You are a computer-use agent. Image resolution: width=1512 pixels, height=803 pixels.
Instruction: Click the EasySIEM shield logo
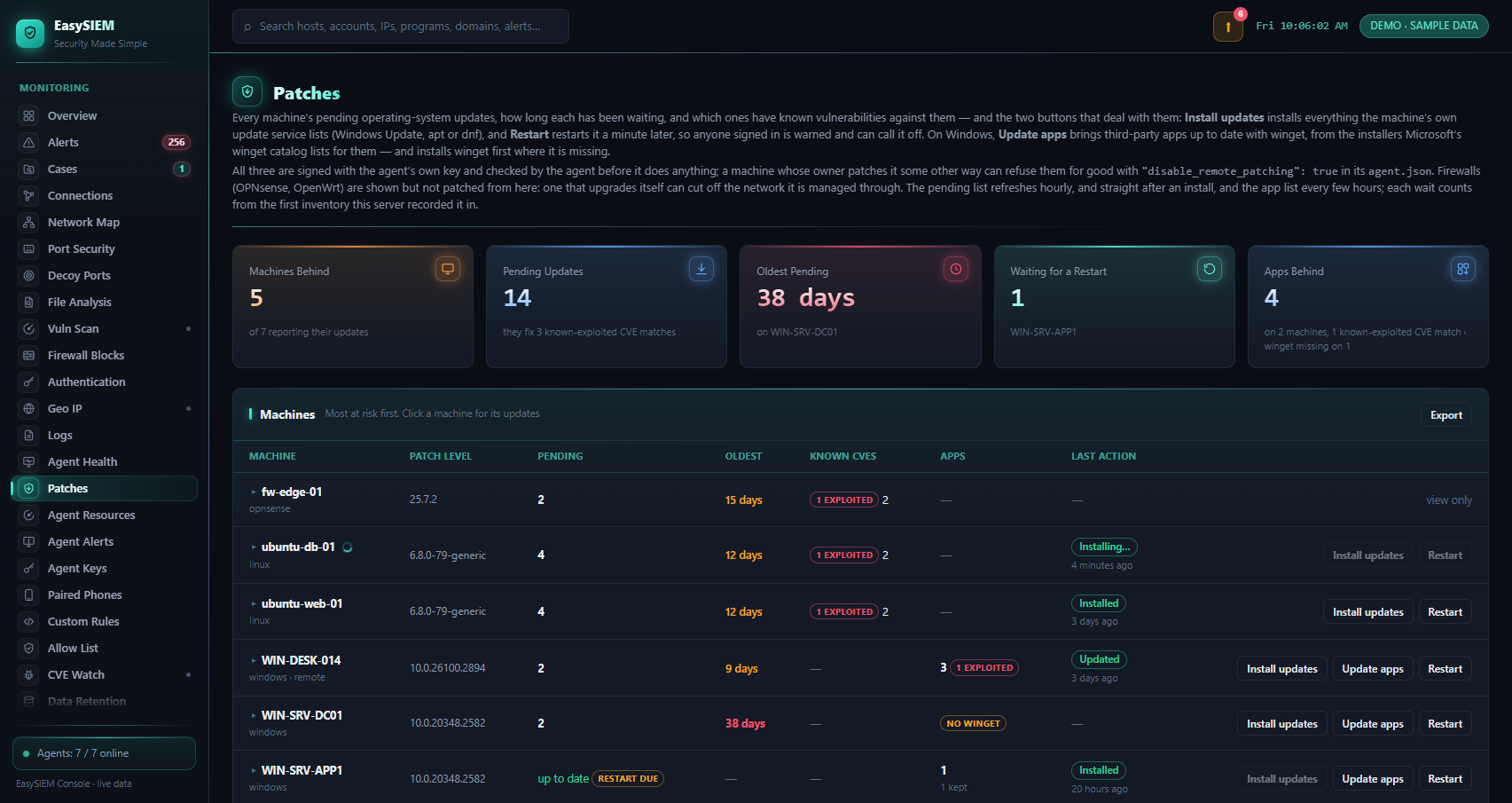pyautogui.click(x=30, y=33)
